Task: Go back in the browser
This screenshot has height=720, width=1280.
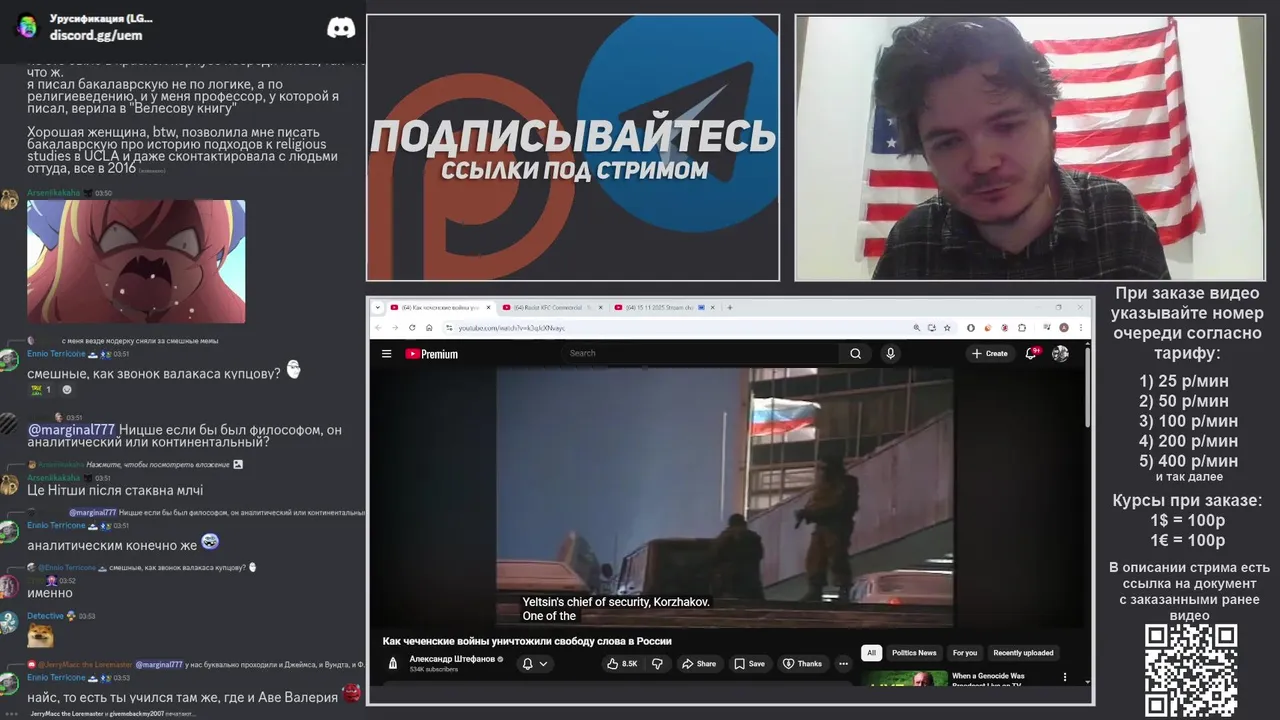Action: pos(379,328)
